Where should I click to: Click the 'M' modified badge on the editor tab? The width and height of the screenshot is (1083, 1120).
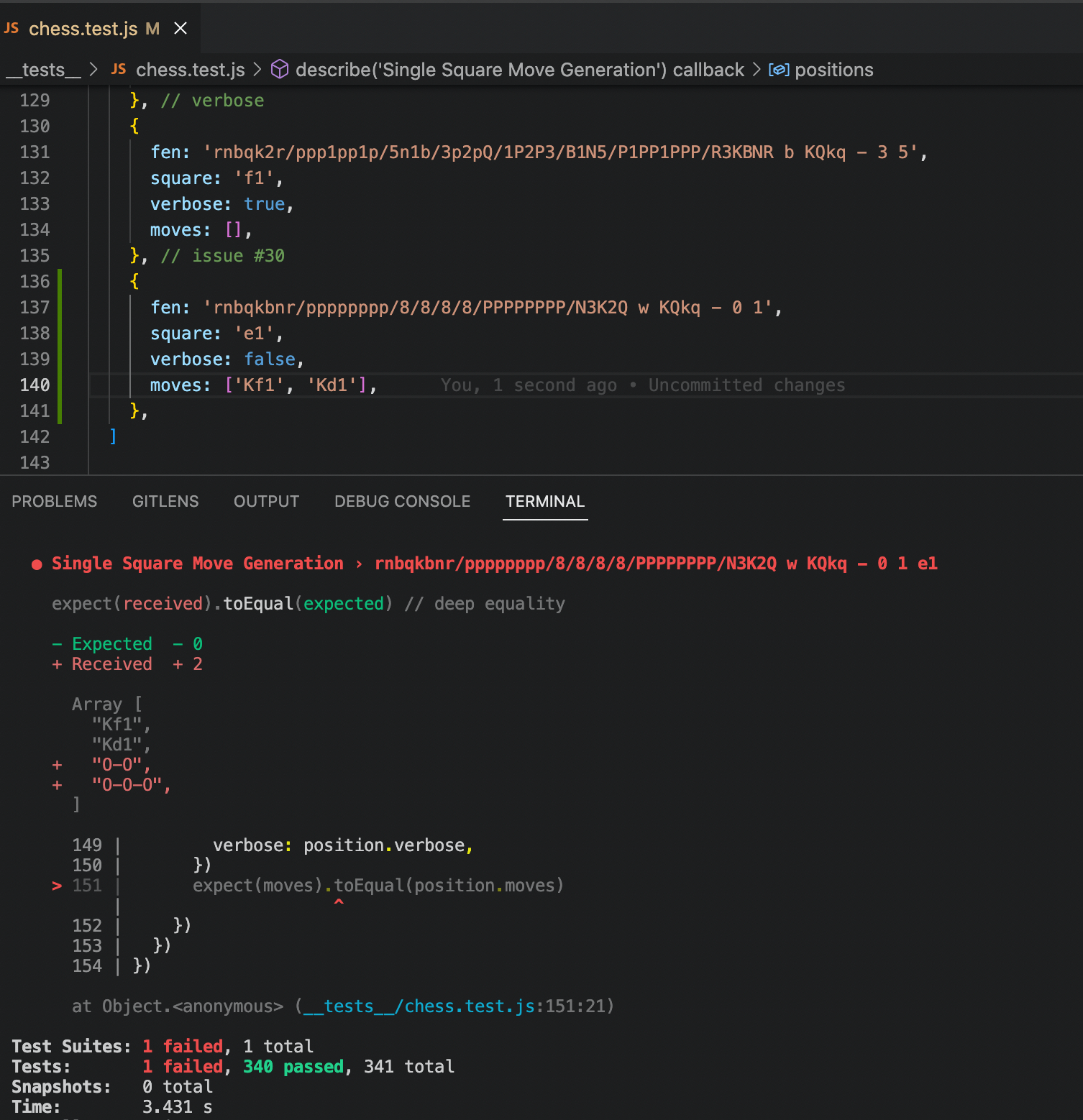(152, 29)
